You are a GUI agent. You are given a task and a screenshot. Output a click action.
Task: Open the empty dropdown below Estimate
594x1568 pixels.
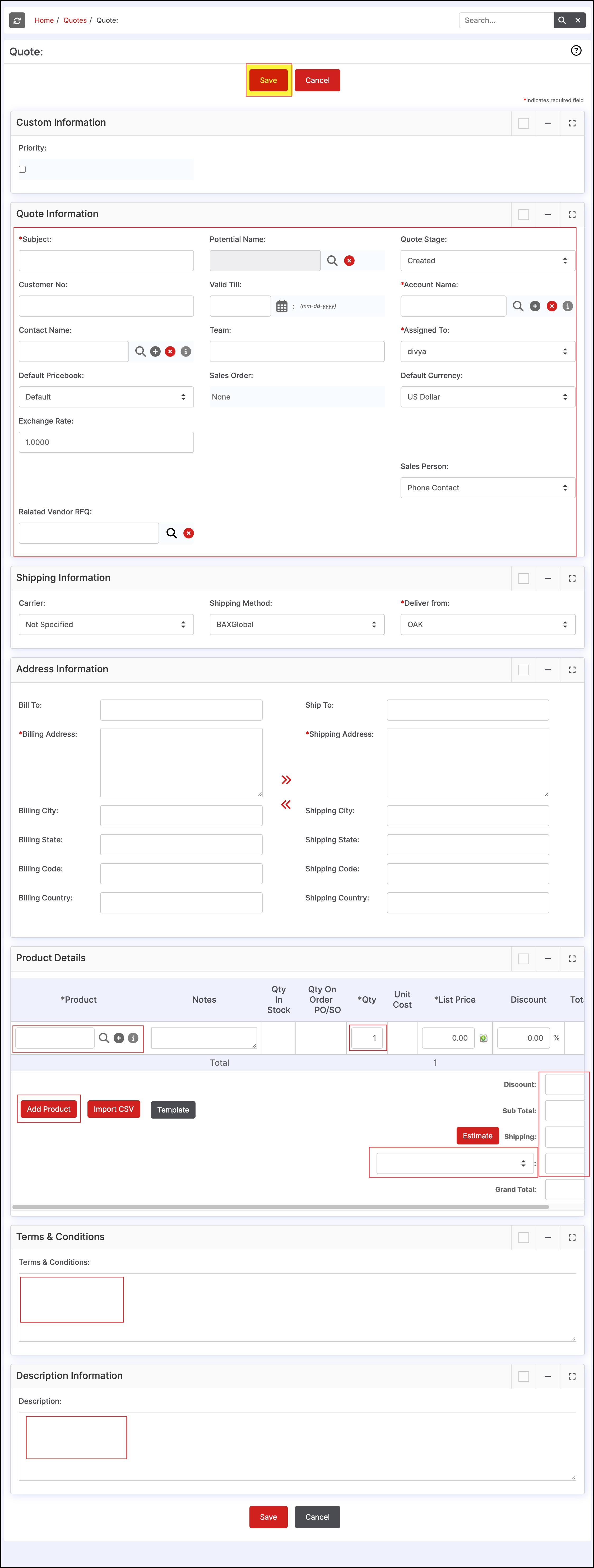pyautogui.click(x=455, y=1163)
